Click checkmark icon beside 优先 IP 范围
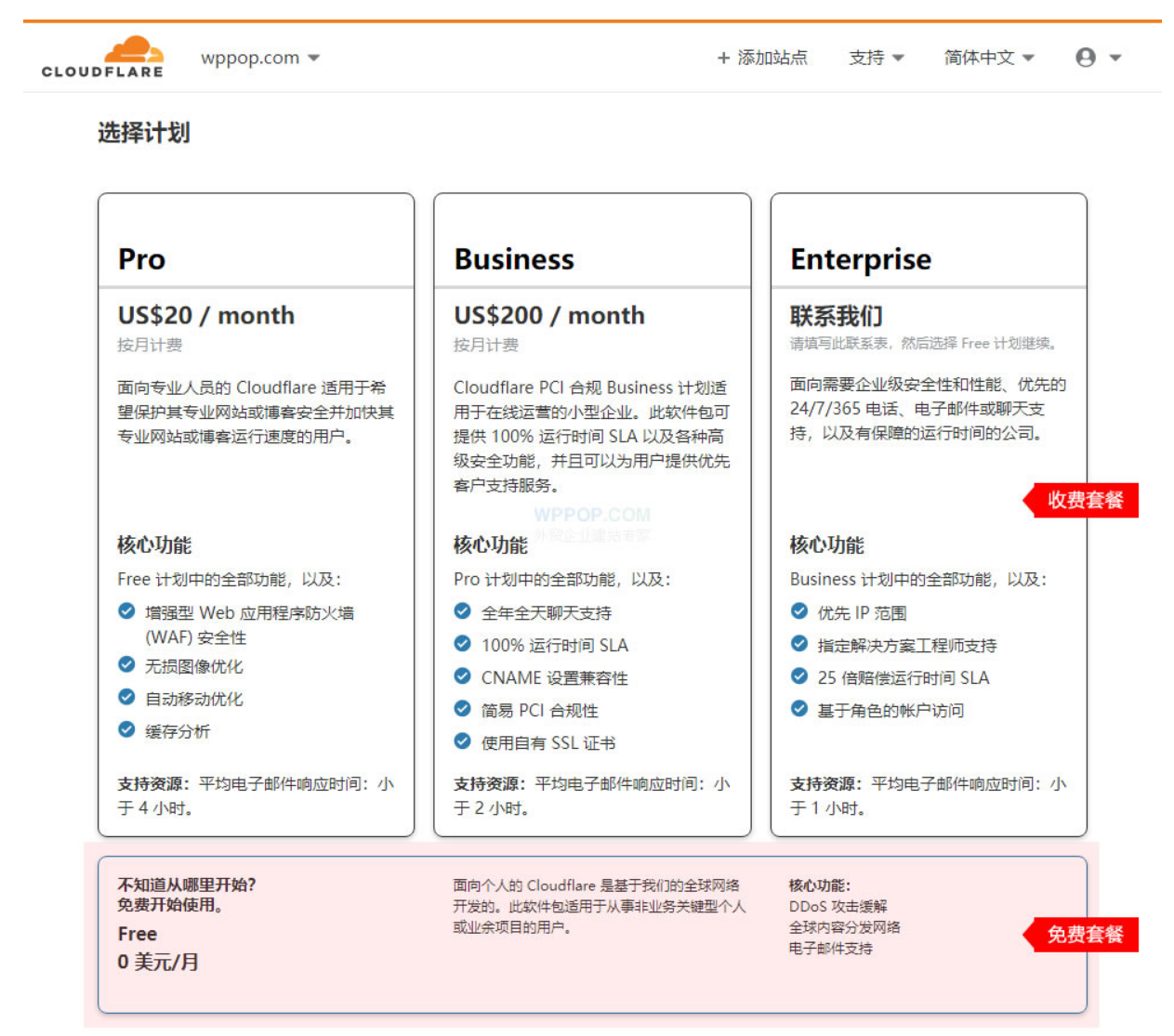Viewport: 1174px width, 1036px height. click(x=798, y=611)
